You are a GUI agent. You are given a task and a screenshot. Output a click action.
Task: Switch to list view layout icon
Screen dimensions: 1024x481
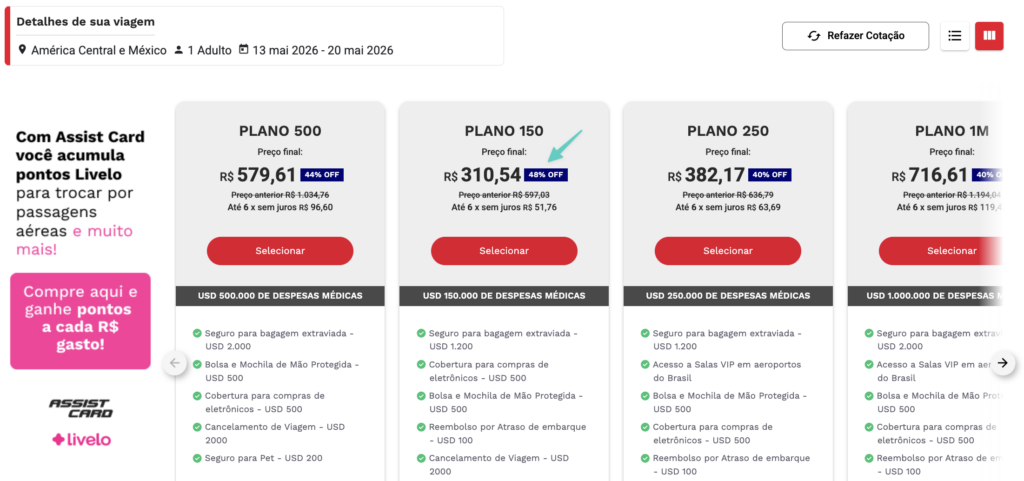[954, 36]
